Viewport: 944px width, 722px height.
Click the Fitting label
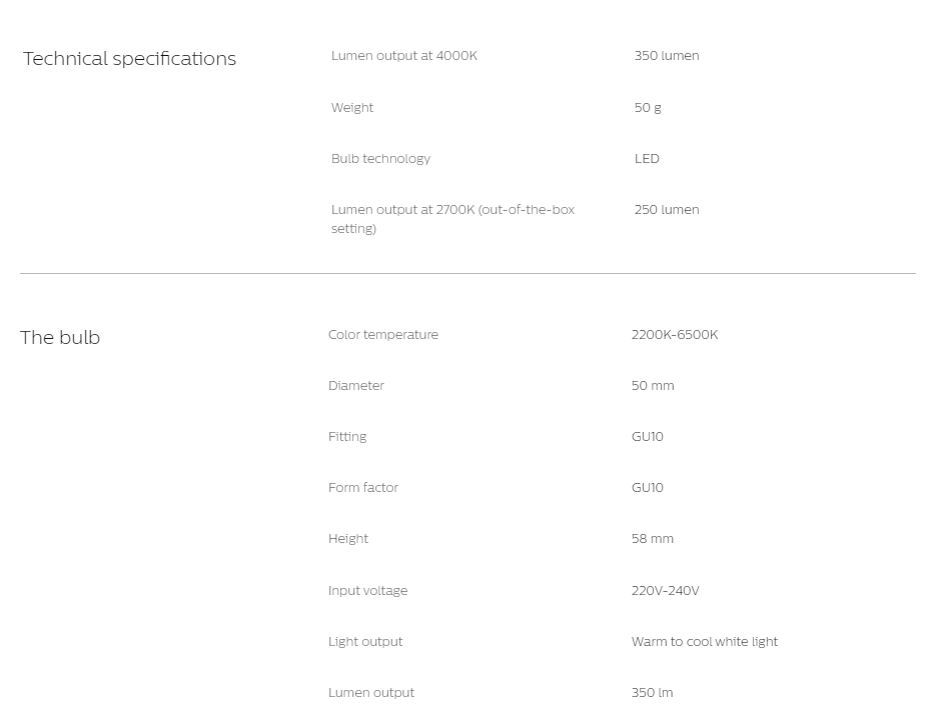[347, 437]
